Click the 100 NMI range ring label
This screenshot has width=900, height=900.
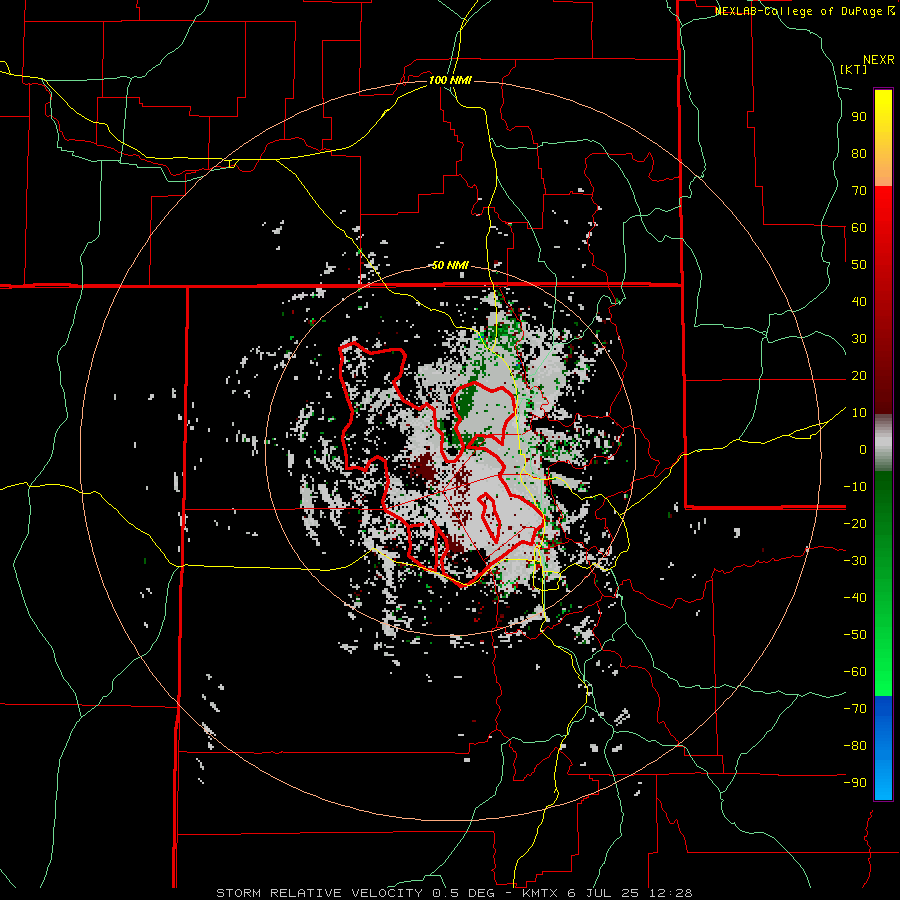[x=450, y=80]
